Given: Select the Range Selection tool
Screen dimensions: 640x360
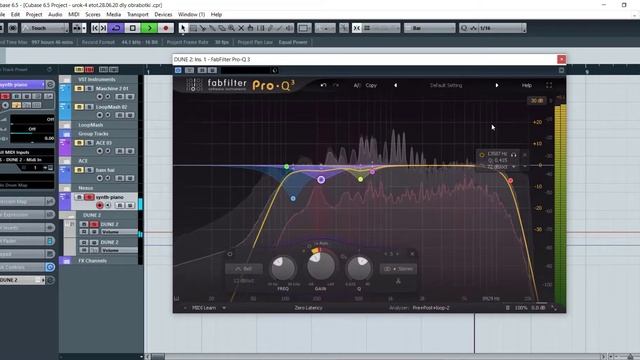Looking at the screenshot, I should click(x=193, y=28).
